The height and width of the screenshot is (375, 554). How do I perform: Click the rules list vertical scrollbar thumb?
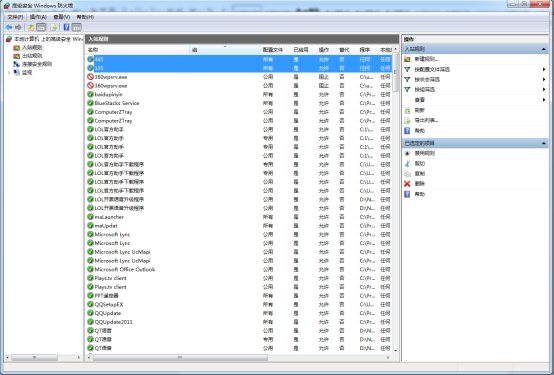pyautogui.click(x=395, y=71)
